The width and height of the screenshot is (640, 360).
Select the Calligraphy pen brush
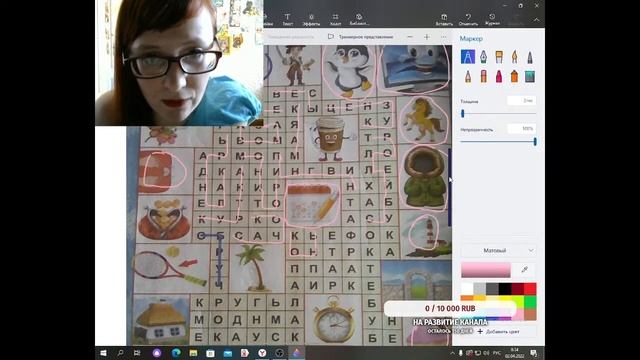point(483,57)
